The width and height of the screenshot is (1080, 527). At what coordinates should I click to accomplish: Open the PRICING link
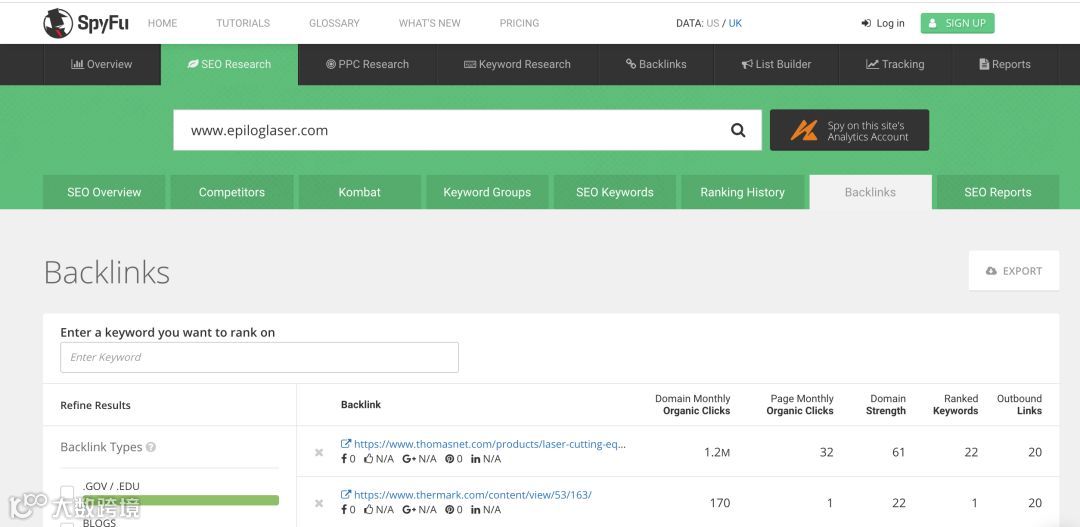(519, 23)
